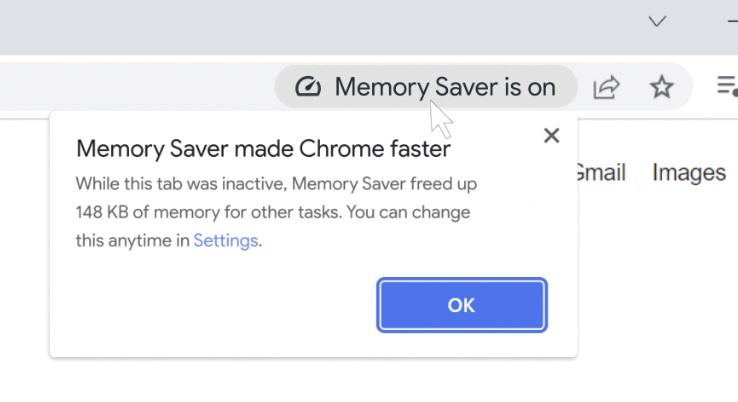Click blank page area below the popup

(311, 381)
